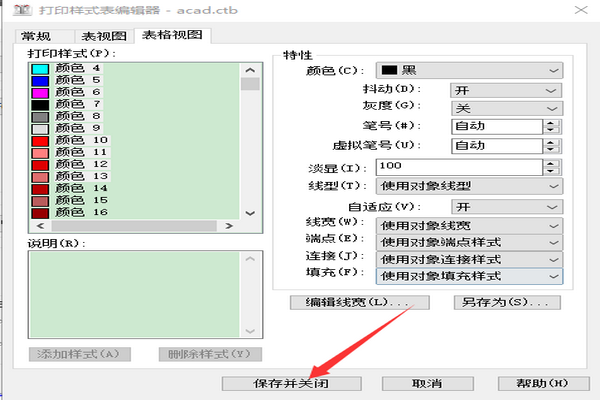
Task: Click the 取消 button
Action: point(428,384)
